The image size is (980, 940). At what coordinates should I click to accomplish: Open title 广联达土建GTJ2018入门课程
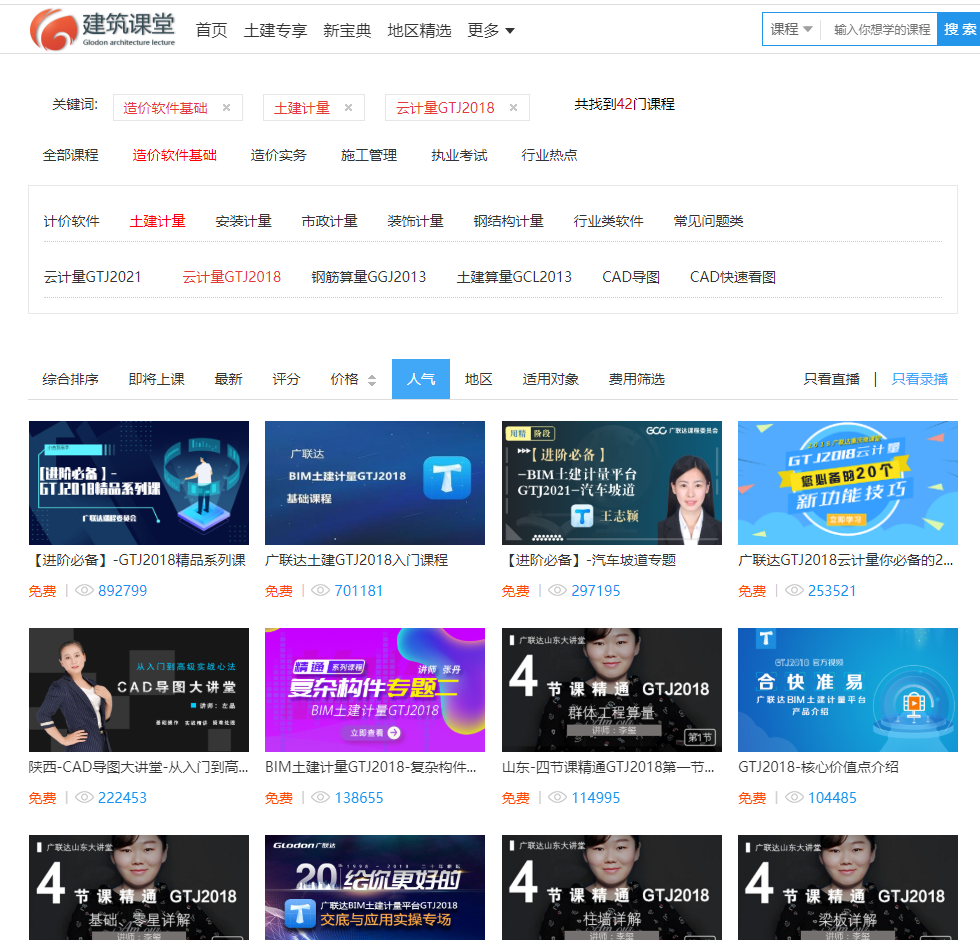tap(356, 560)
